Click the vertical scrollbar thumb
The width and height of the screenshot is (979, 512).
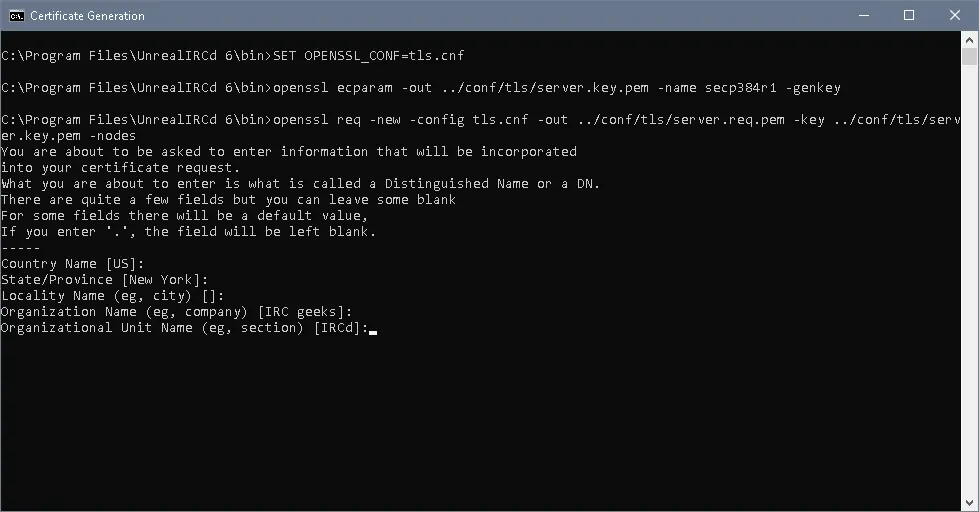[969, 56]
